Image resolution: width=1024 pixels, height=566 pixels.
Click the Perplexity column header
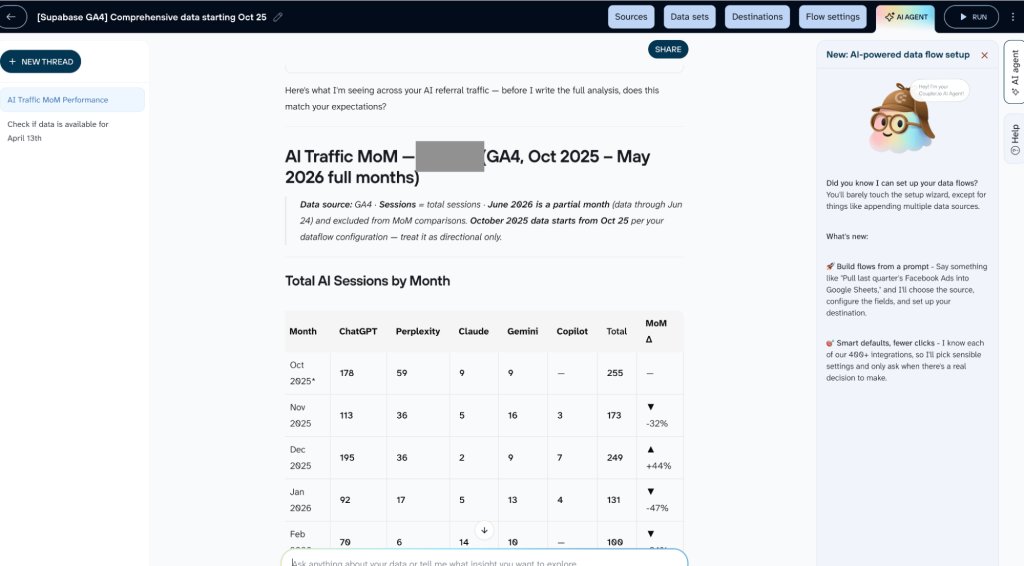tap(418, 331)
